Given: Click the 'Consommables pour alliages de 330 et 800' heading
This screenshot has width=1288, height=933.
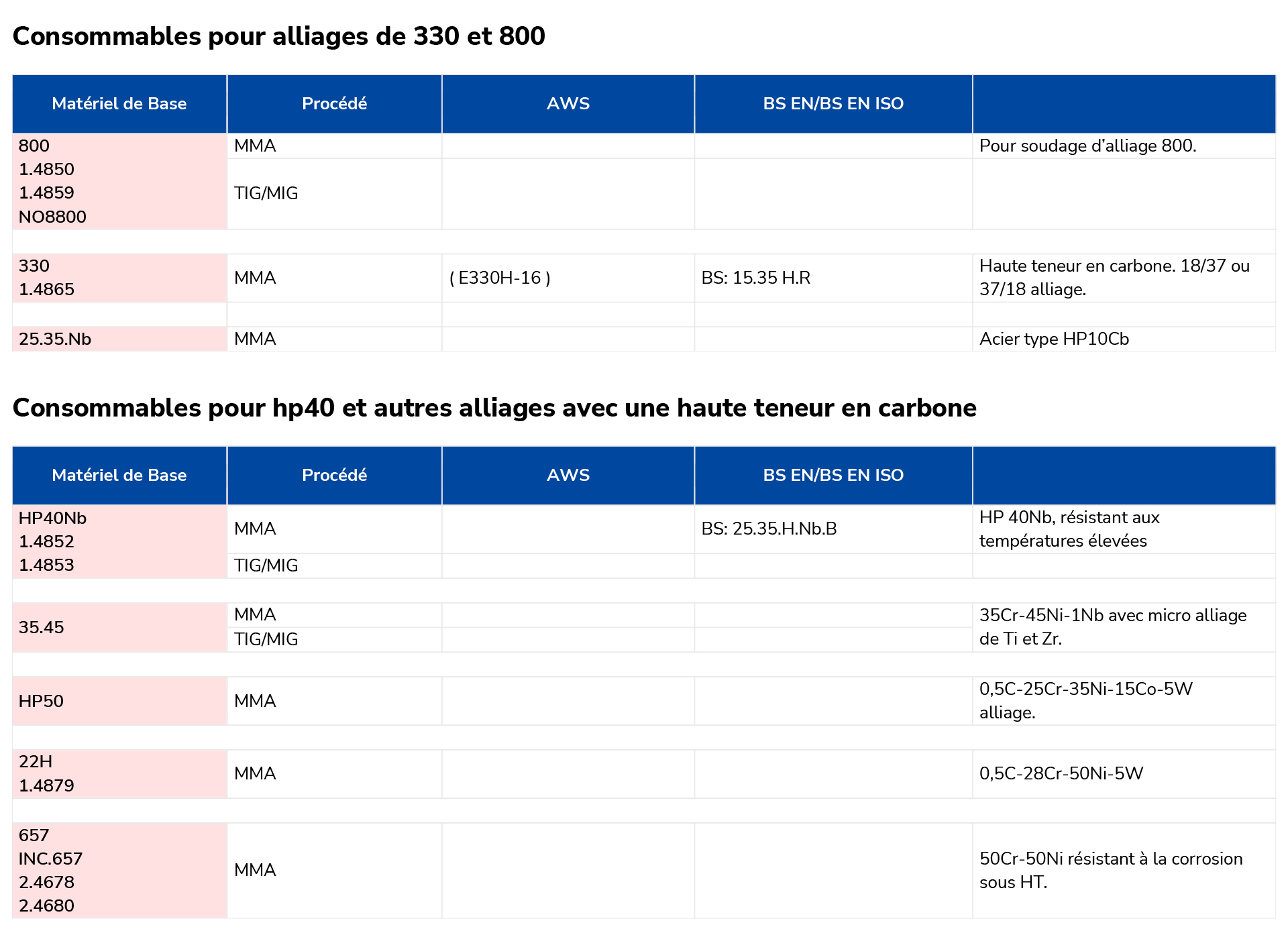Looking at the screenshot, I should (278, 36).
